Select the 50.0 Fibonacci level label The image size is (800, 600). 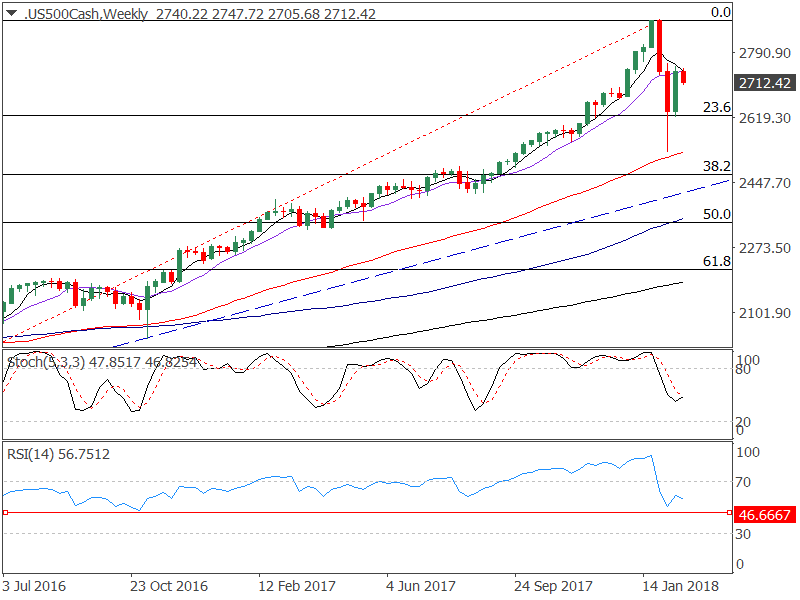coord(717,214)
